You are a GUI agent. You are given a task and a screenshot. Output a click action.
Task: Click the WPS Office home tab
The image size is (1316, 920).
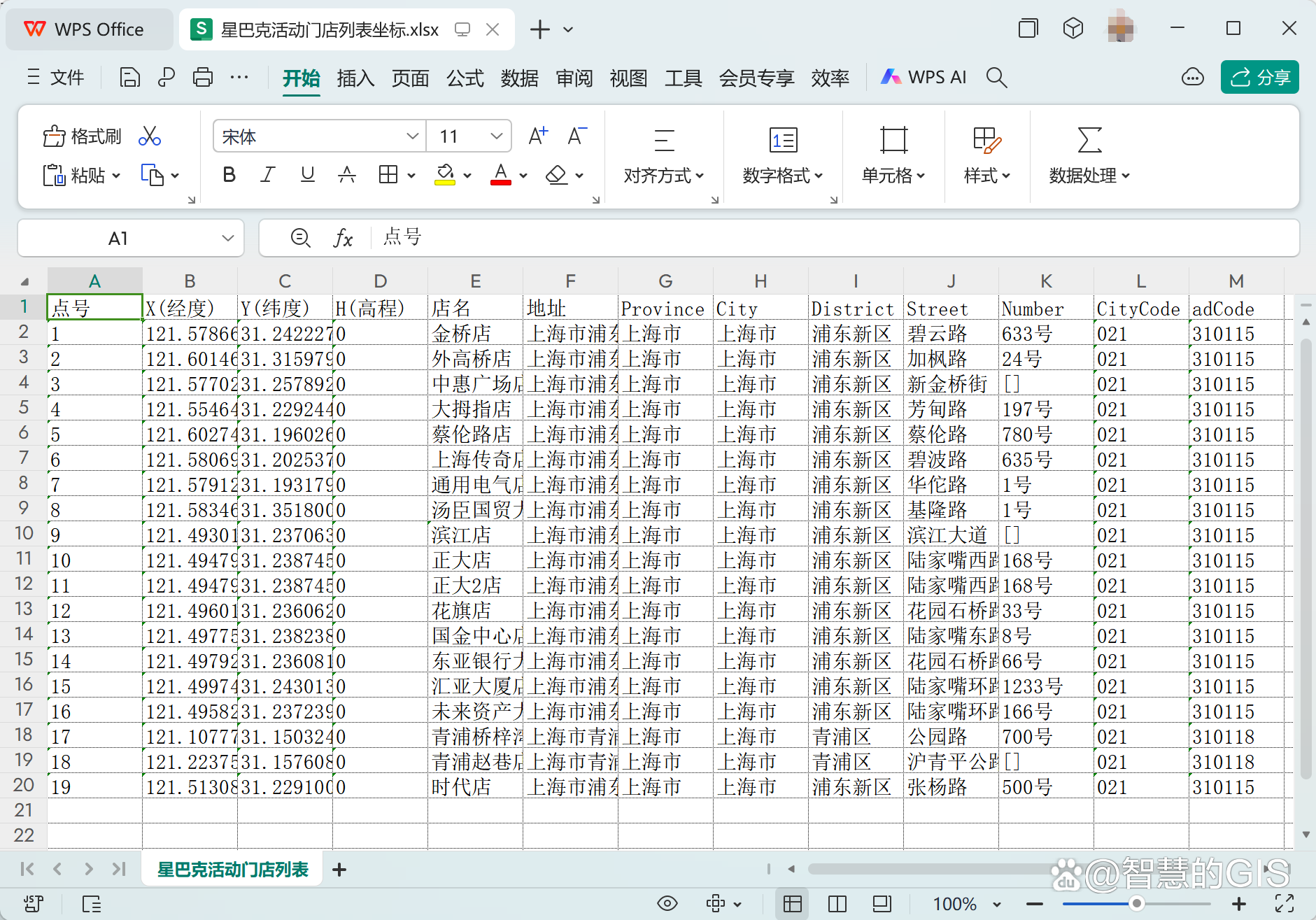click(x=90, y=29)
